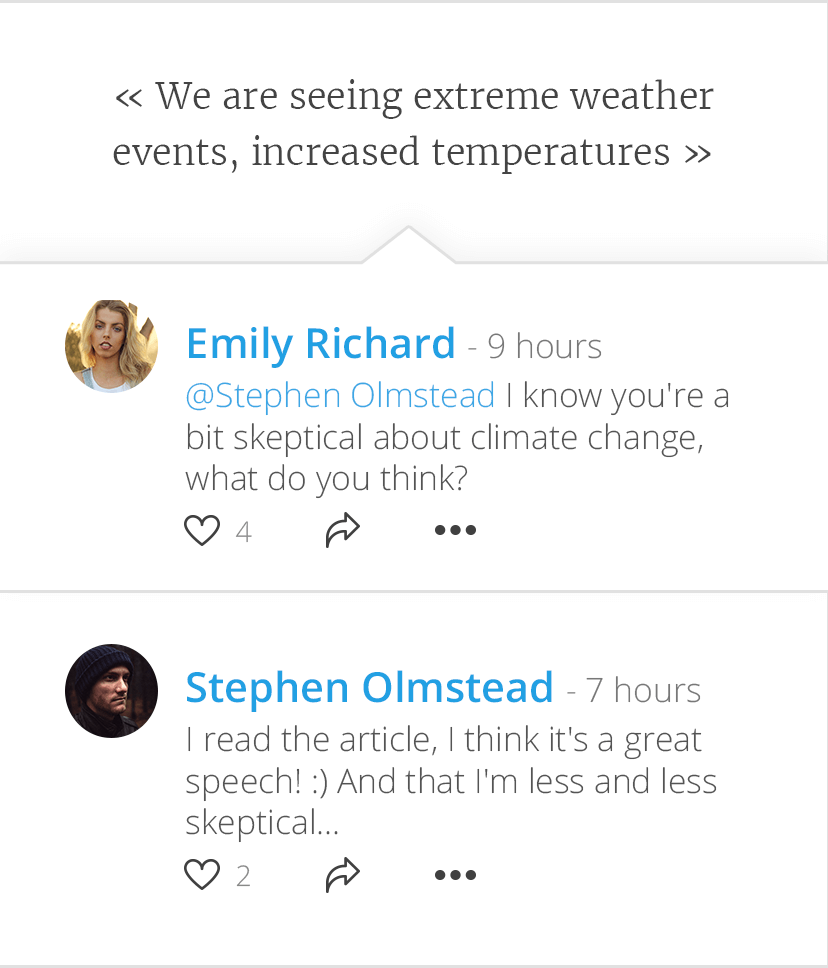View the 4 likes count on Emily's comment
The image size is (828, 968).
pos(243,532)
